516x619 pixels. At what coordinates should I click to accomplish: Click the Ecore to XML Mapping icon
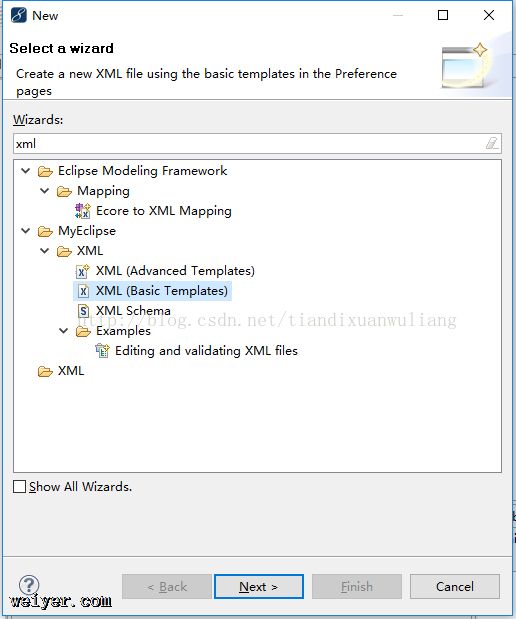pos(83,211)
